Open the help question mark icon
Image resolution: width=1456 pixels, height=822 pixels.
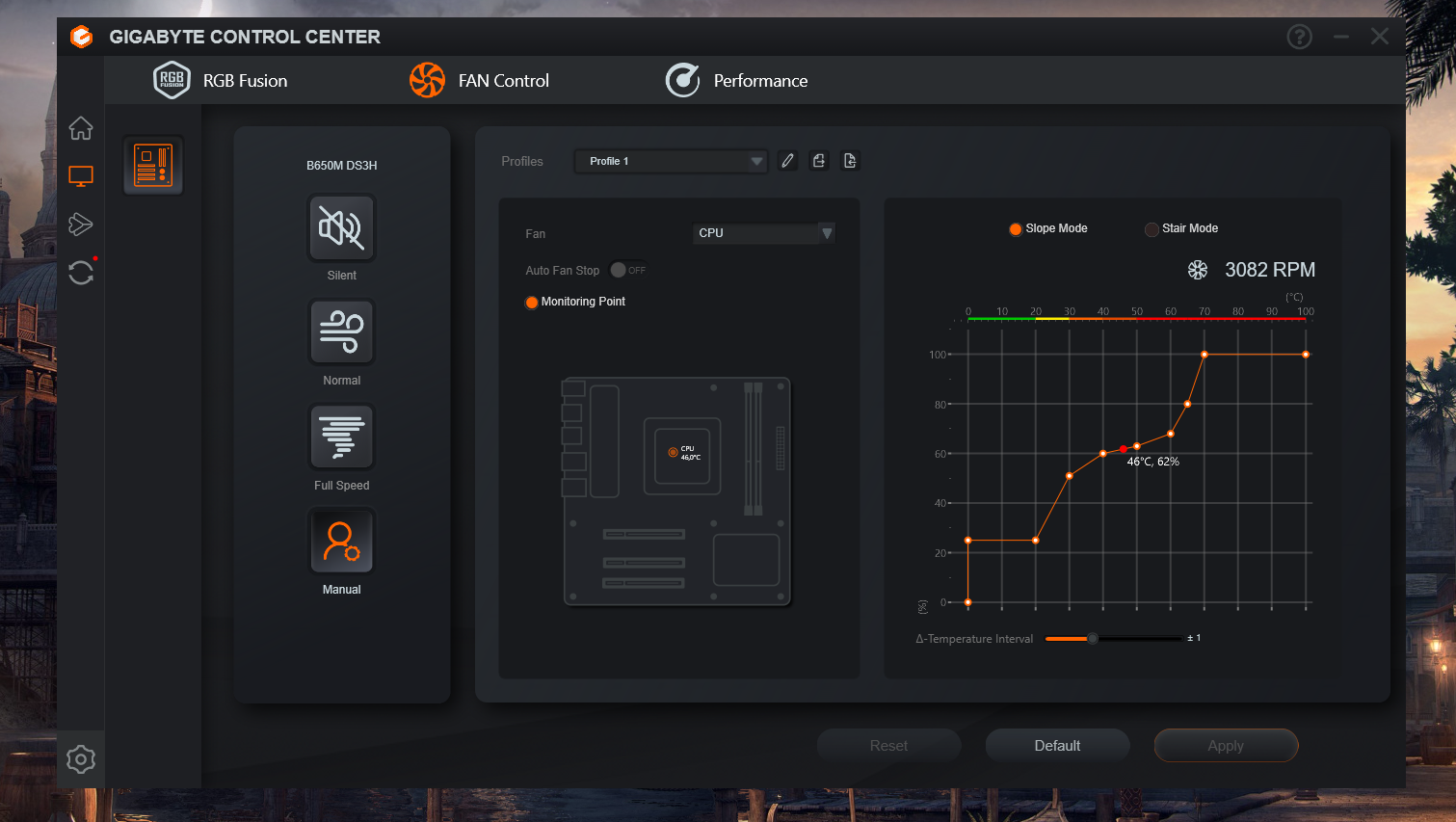1300,37
